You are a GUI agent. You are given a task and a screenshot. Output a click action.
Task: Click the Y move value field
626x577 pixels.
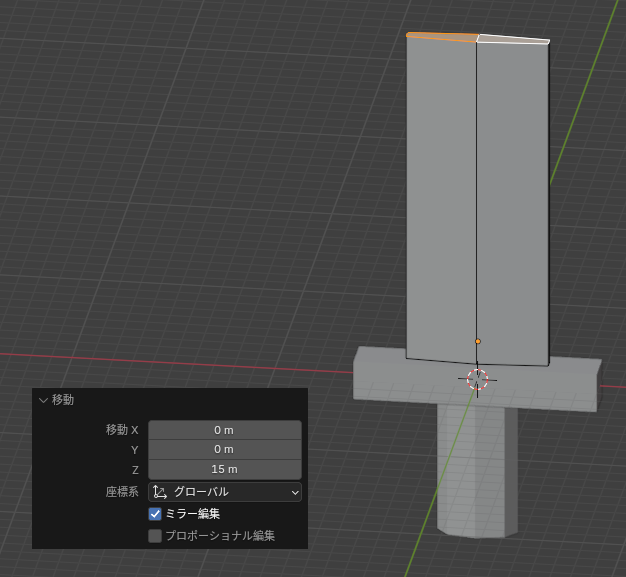point(224,450)
